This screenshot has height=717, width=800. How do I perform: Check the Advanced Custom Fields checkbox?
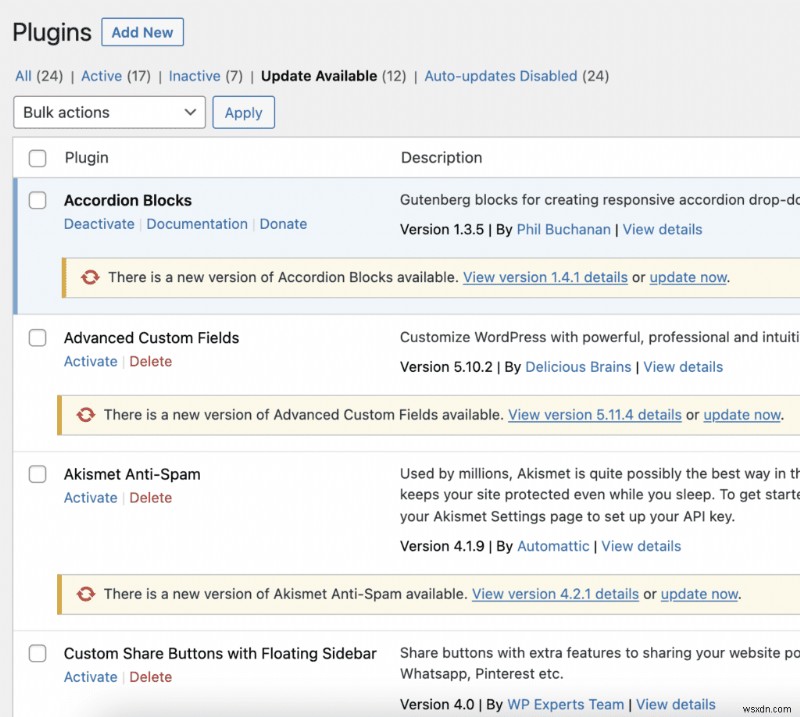pos(37,338)
